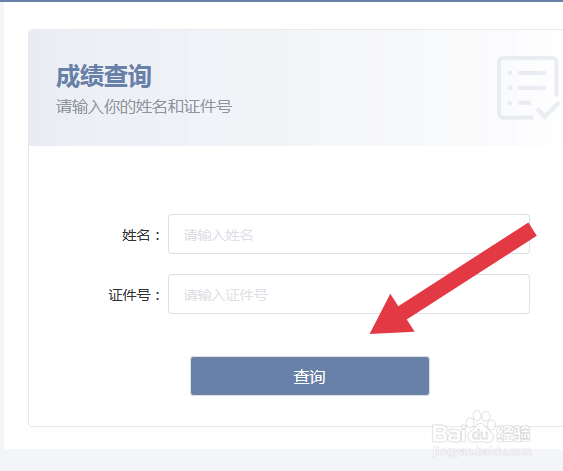The width and height of the screenshot is (563, 471).
Task: Select the 成绩查询 page heading
Action: [x=104, y=76]
